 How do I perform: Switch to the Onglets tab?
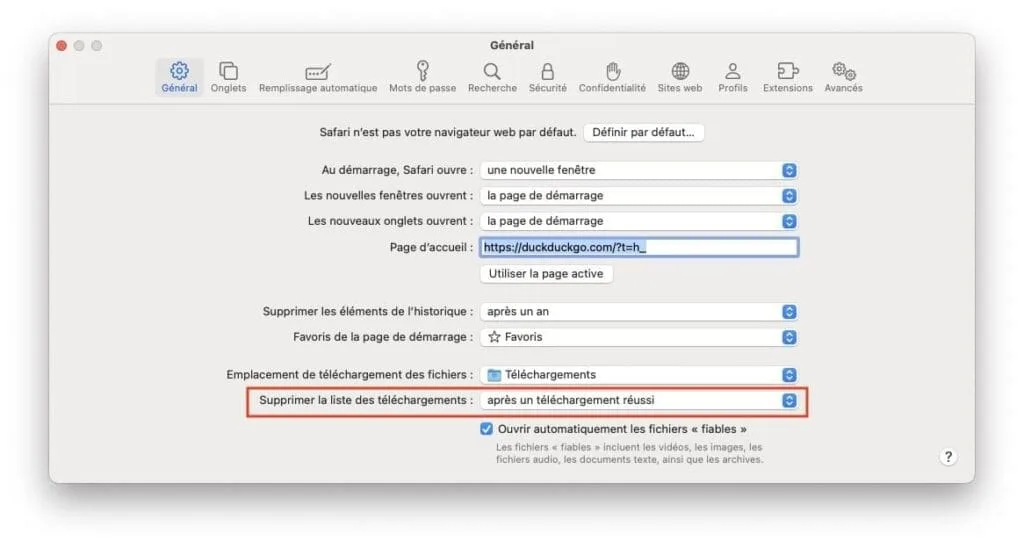(228, 77)
